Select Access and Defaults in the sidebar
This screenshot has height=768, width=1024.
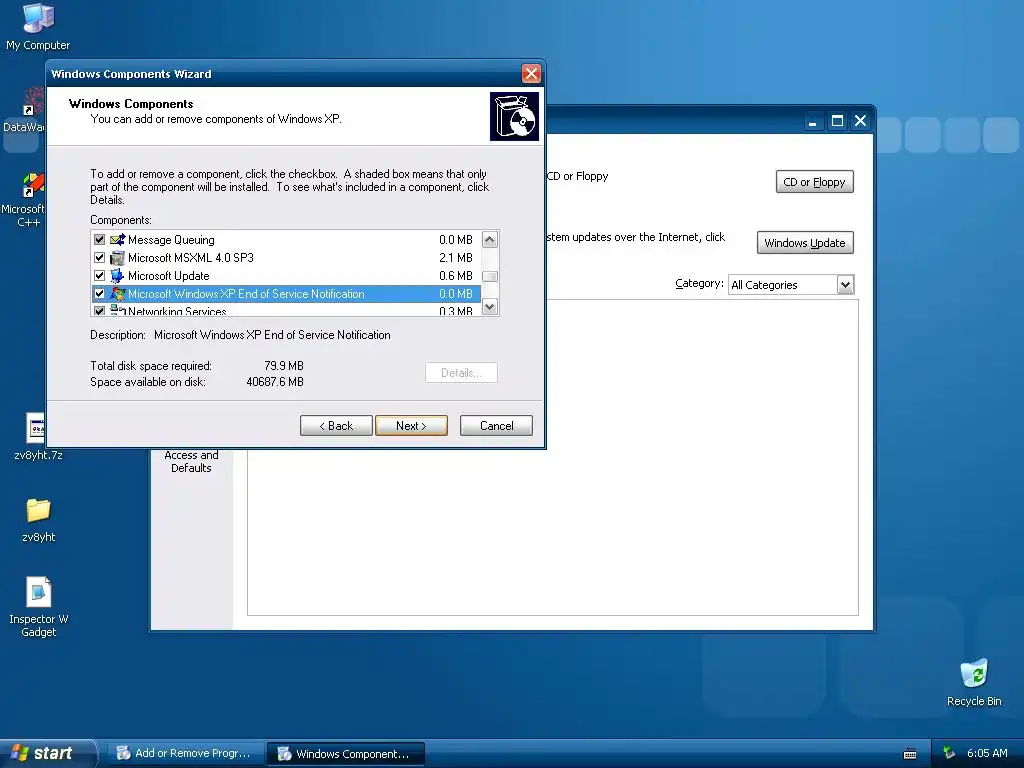191,461
